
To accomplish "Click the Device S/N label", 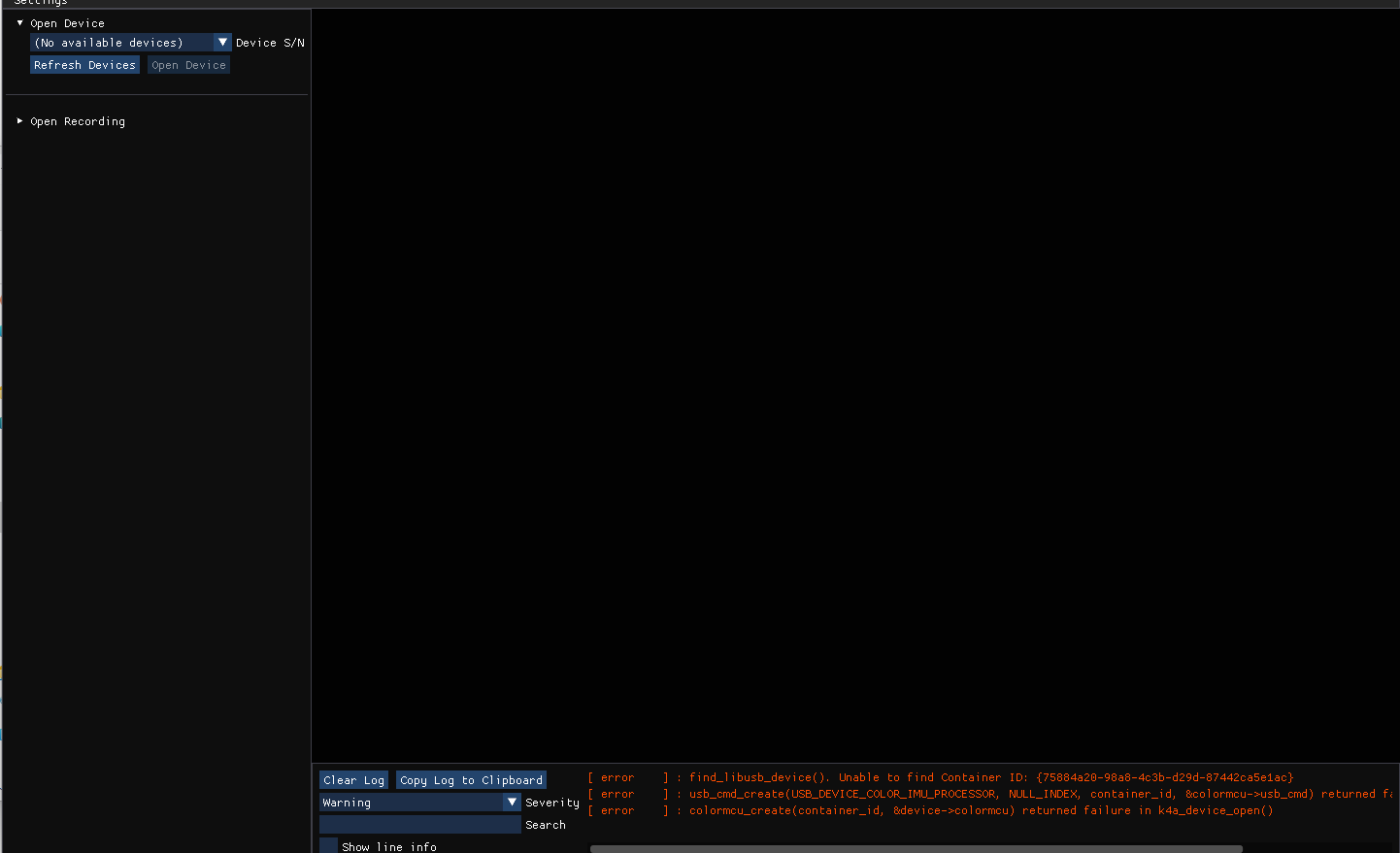I will point(270,43).
